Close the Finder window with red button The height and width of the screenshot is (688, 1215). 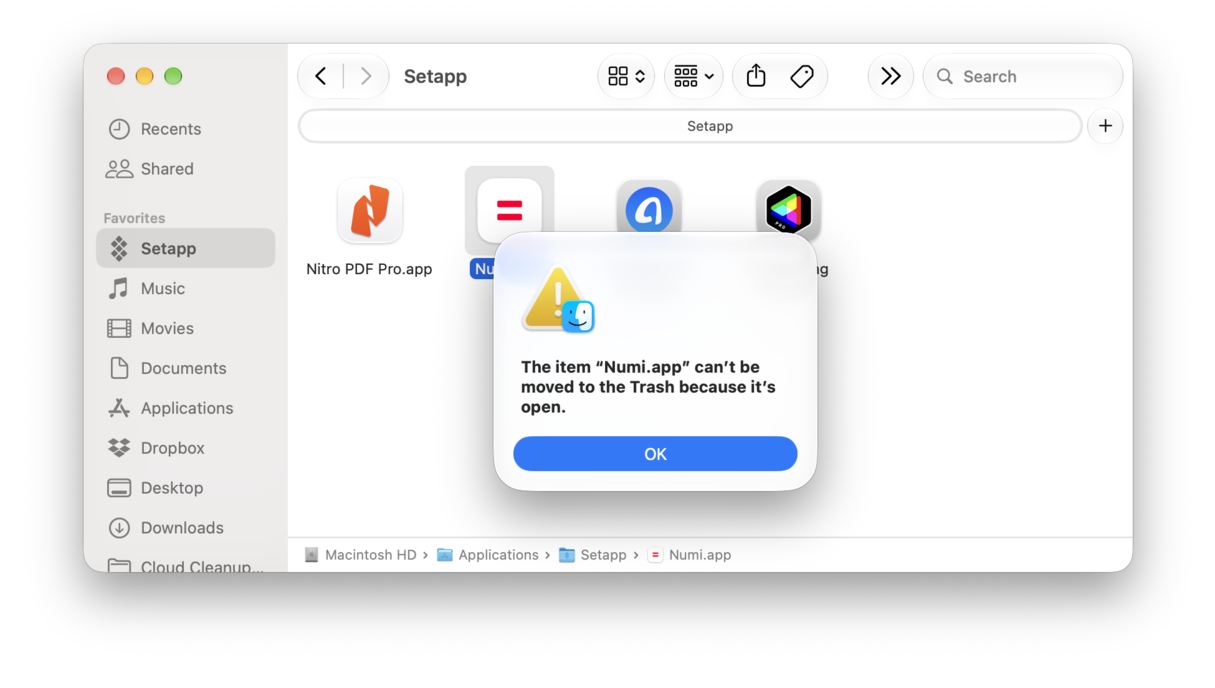pos(116,76)
